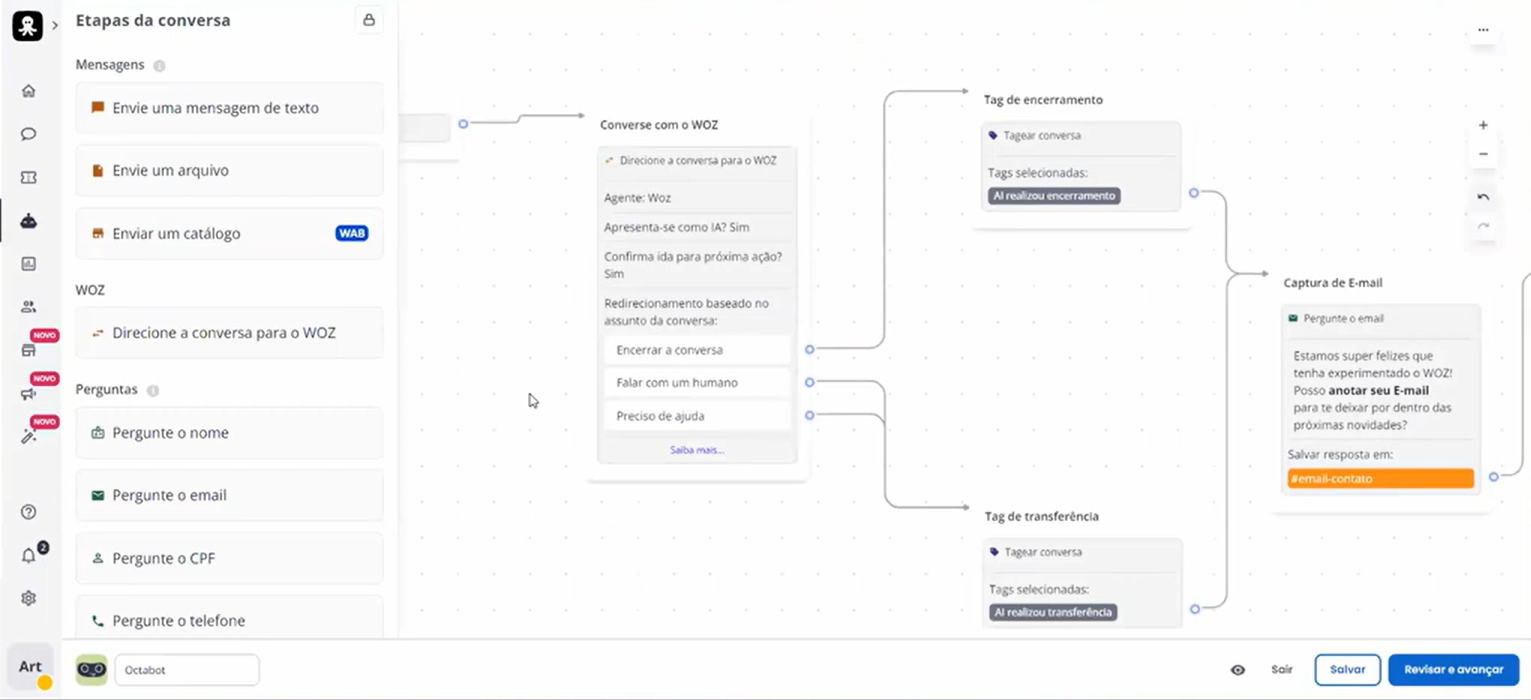Open the Home section in the sidebar
Image resolution: width=1531 pixels, height=700 pixels.
point(29,91)
